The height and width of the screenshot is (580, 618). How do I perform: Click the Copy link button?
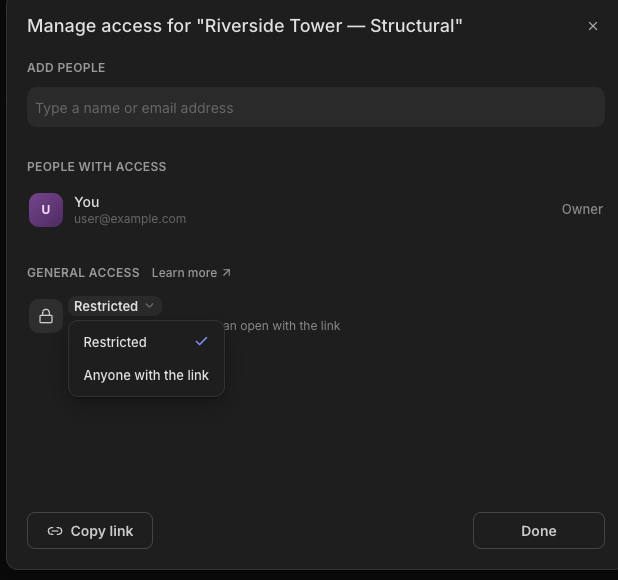coord(90,531)
